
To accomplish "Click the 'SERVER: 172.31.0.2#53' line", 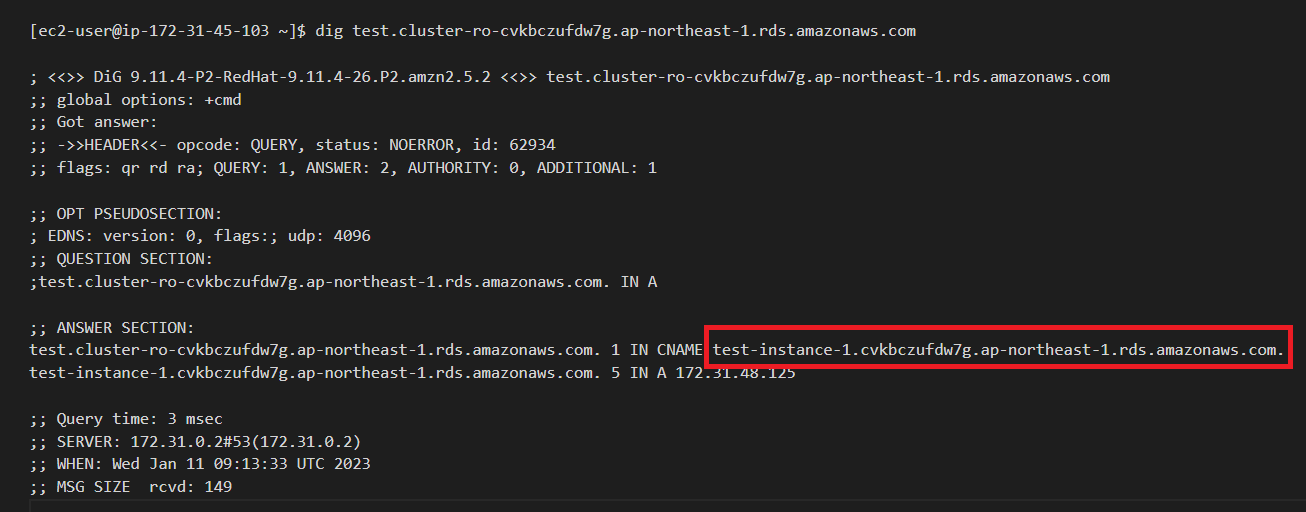I will [196, 442].
